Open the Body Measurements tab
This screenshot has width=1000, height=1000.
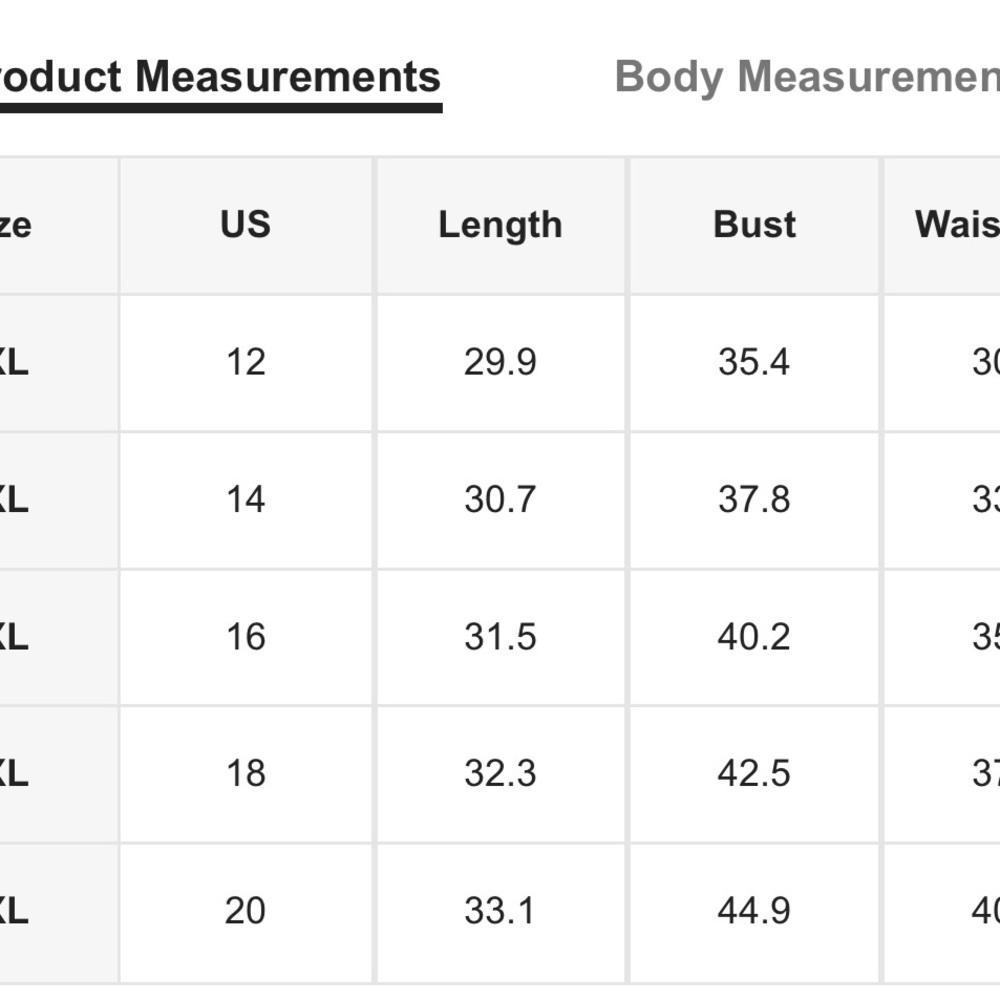(x=806, y=77)
